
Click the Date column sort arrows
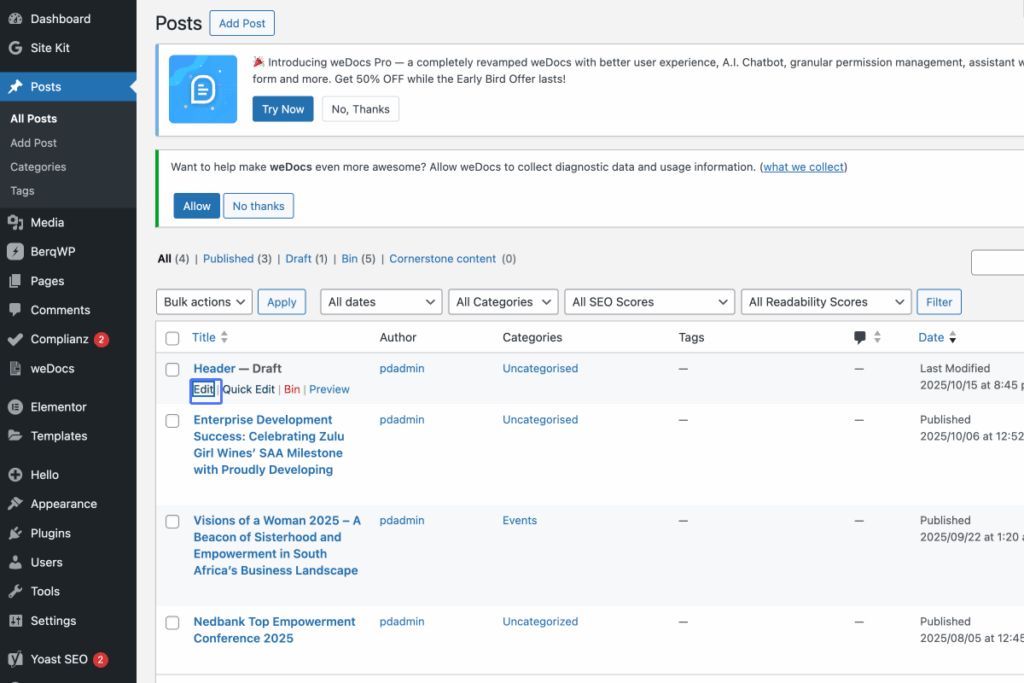pos(953,337)
